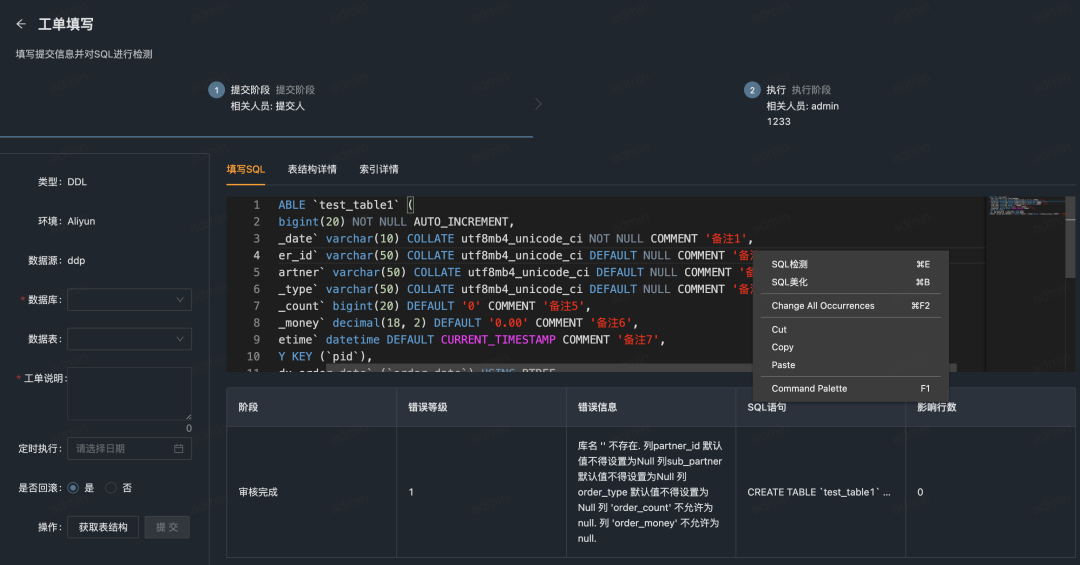This screenshot has width=1080, height=565.
Task: Click inside the 工单说明 text area
Action: click(129, 393)
